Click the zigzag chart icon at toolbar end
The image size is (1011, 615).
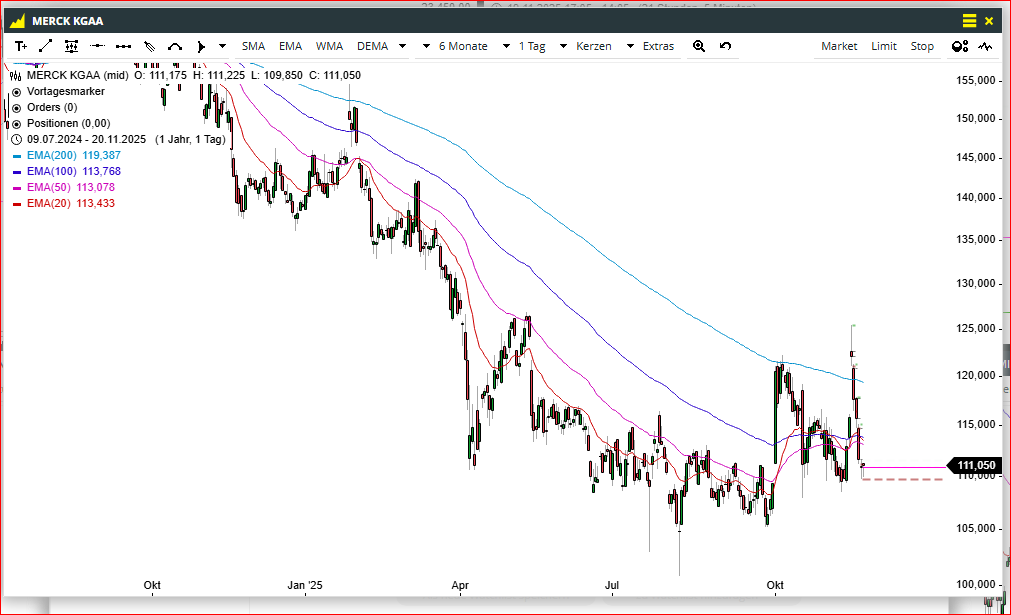click(x=985, y=46)
